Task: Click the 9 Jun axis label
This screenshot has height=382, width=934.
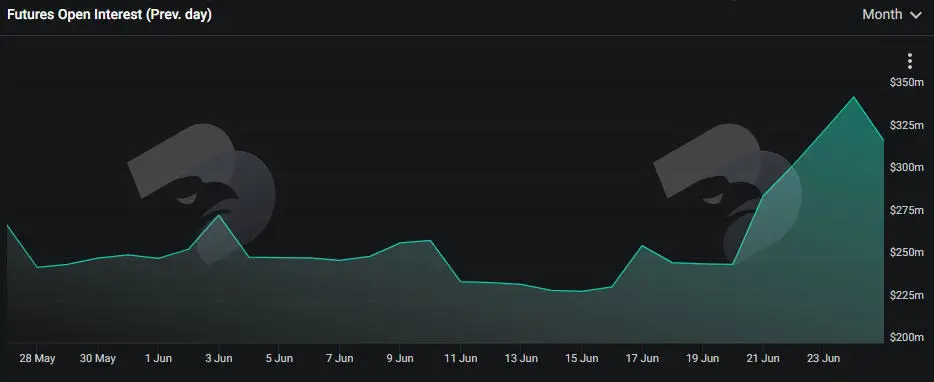Action: click(400, 358)
